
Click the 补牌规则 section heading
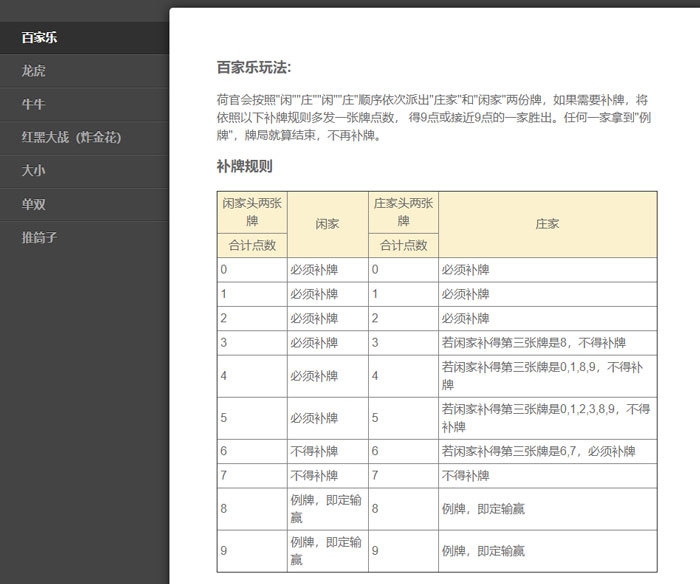pyautogui.click(x=244, y=166)
